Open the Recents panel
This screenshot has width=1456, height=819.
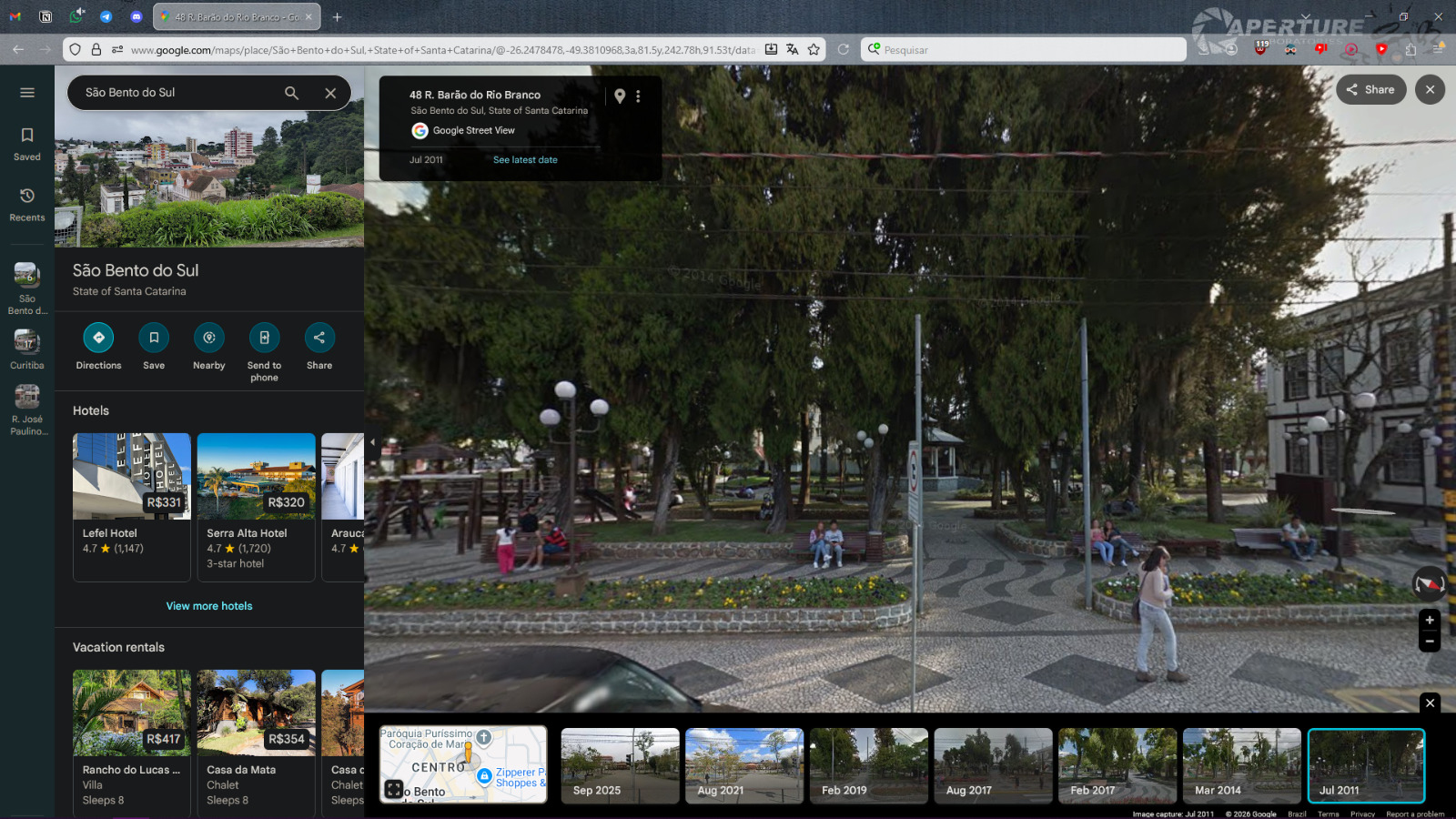click(27, 205)
